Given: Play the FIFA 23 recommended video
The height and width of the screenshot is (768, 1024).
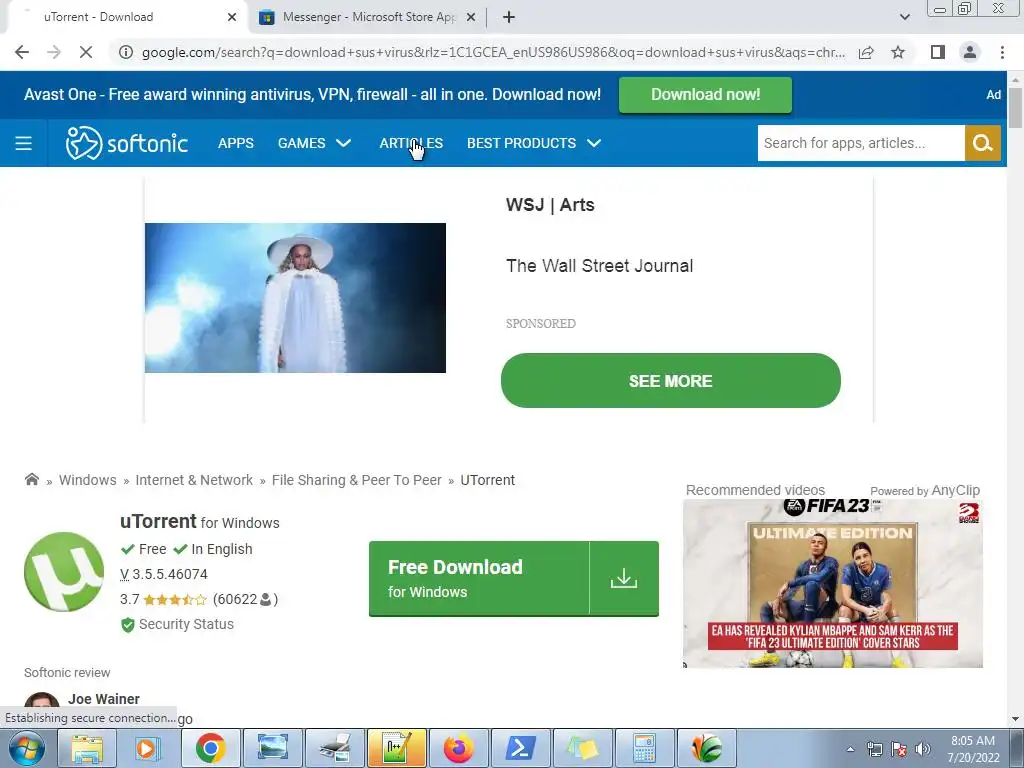Looking at the screenshot, I should pos(833,583).
